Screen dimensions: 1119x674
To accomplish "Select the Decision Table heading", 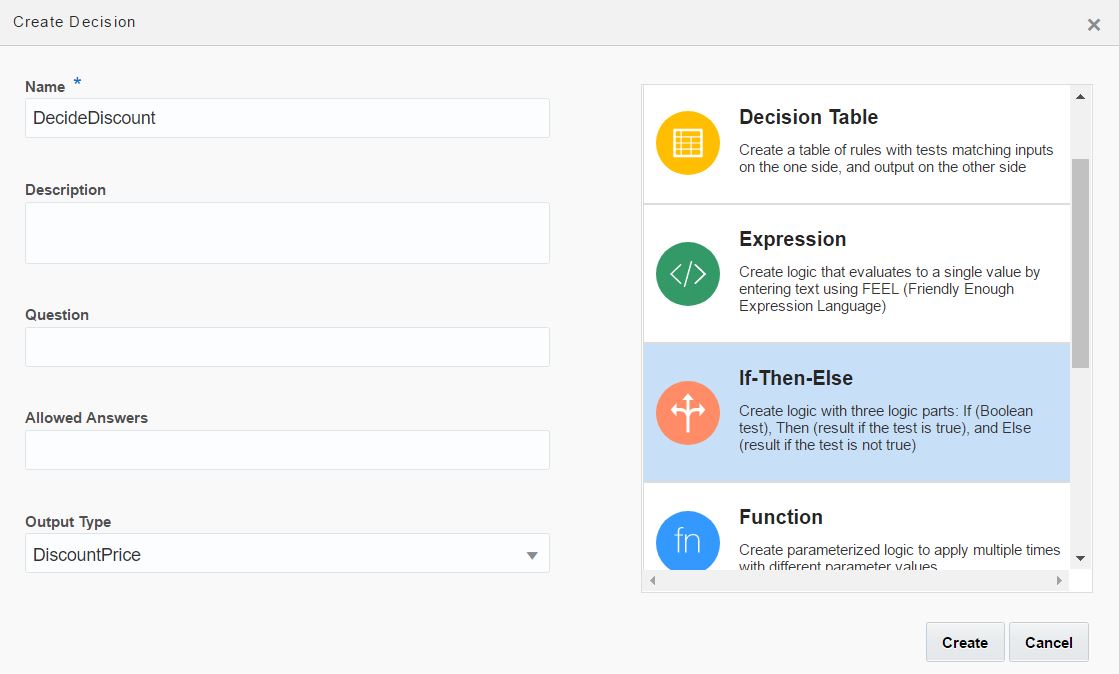I will pos(808,117).
